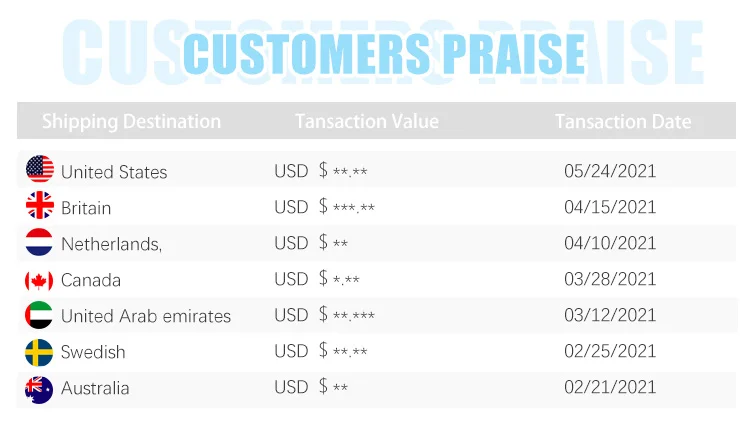This screenshot has width=750, height=433.
Task: Click the CUSTOMERS PRAISE title
Action: click(x=384, y=52)
